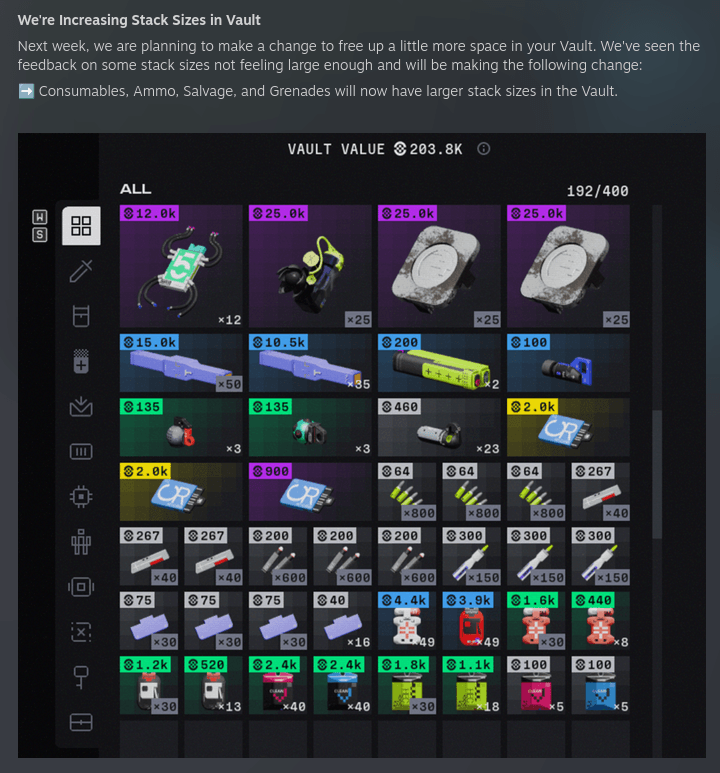Open the consumables category medkit icon

[x=81, y=361]
